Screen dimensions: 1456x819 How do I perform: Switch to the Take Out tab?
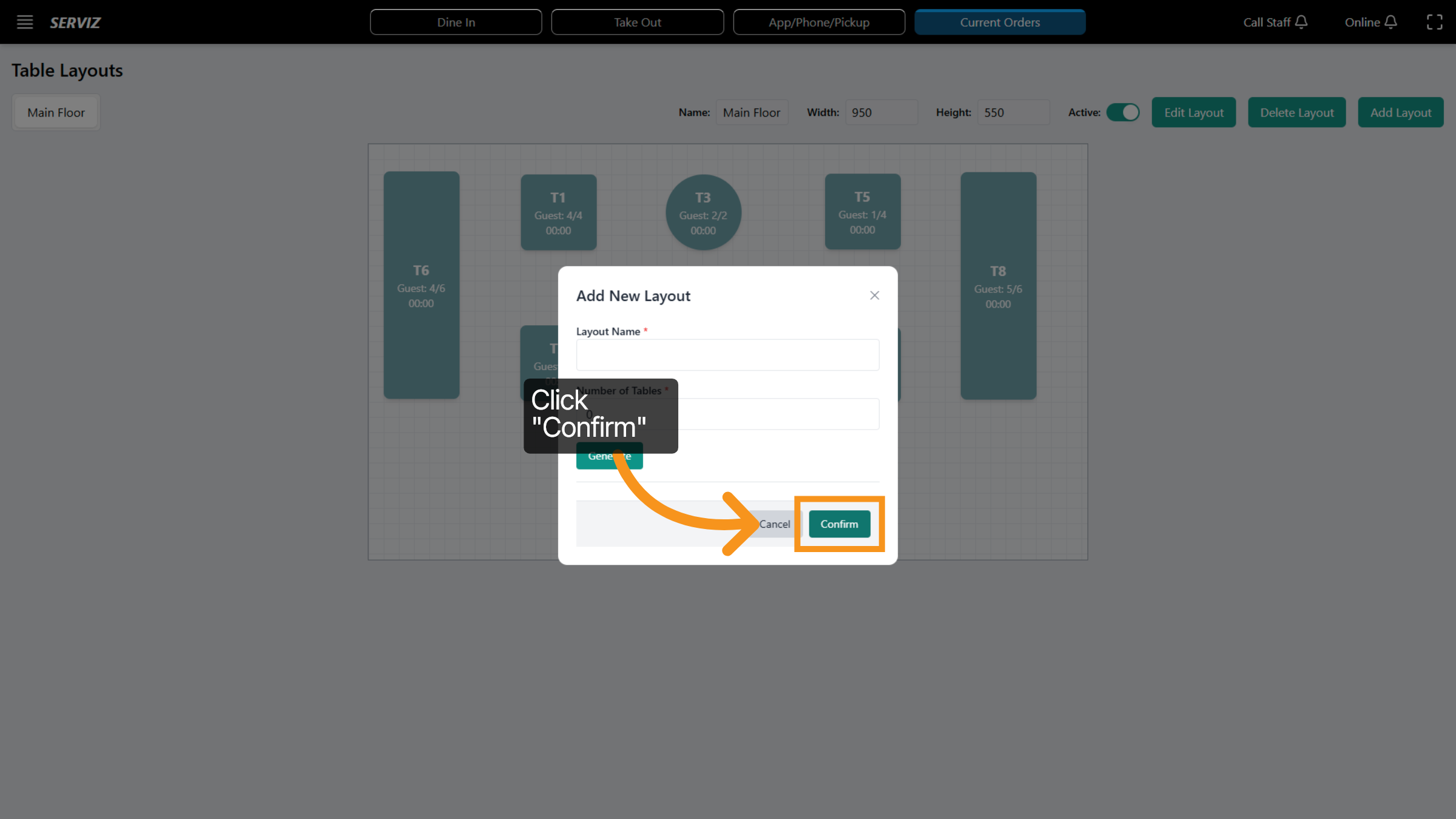click(x=637, y=22)
